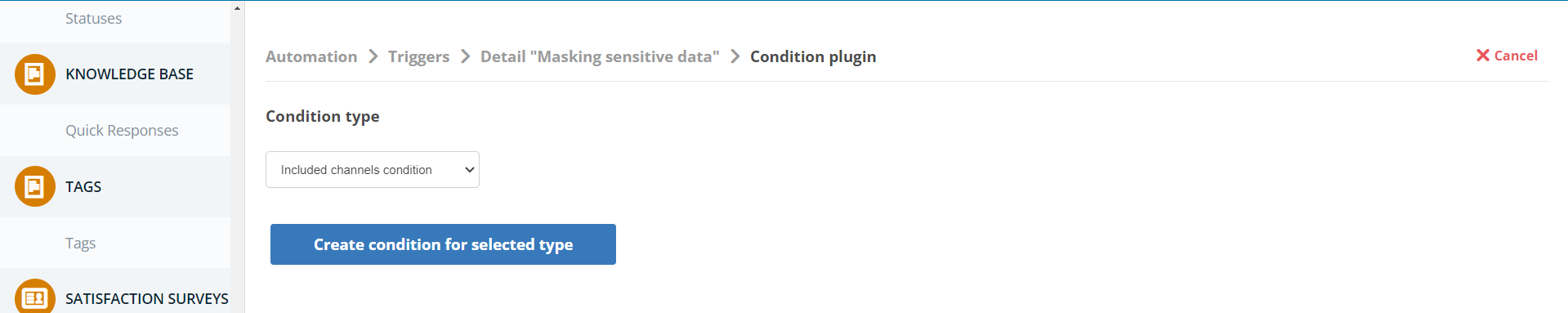Open the Condition type dropdown
This screenshot has width=1568, height=313.
point(373,170)
